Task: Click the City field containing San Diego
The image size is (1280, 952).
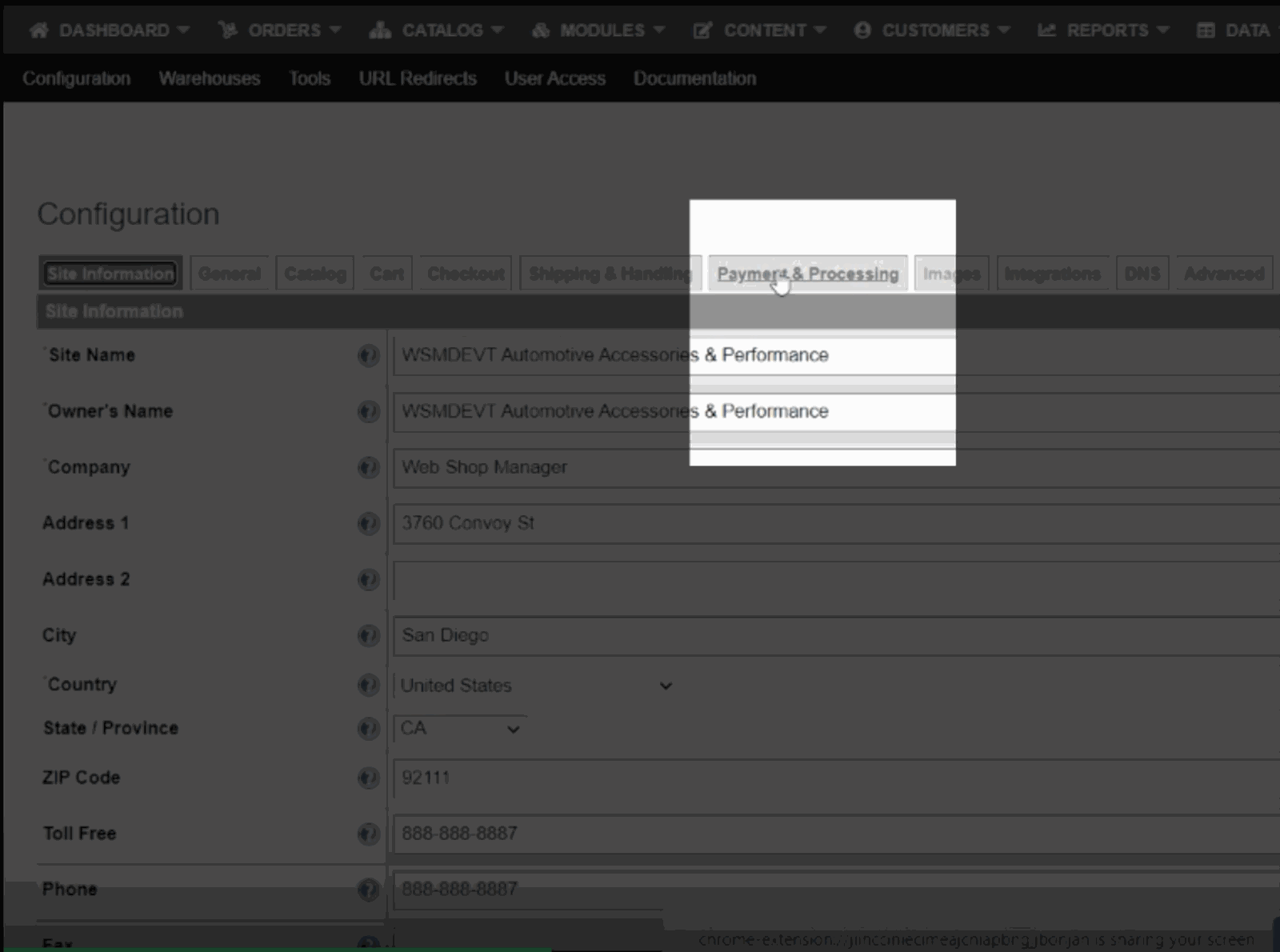Action: (837, 635)
